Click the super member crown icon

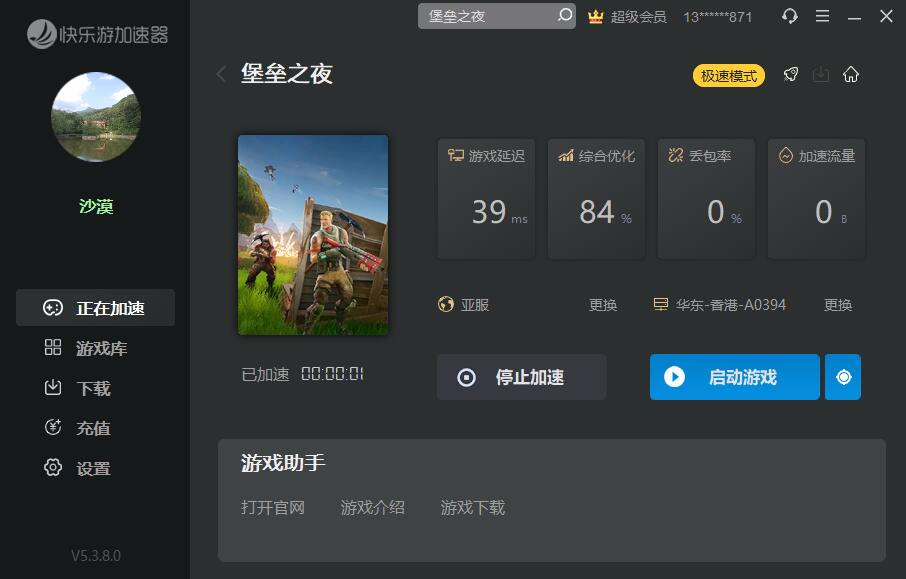pos(595,17)
